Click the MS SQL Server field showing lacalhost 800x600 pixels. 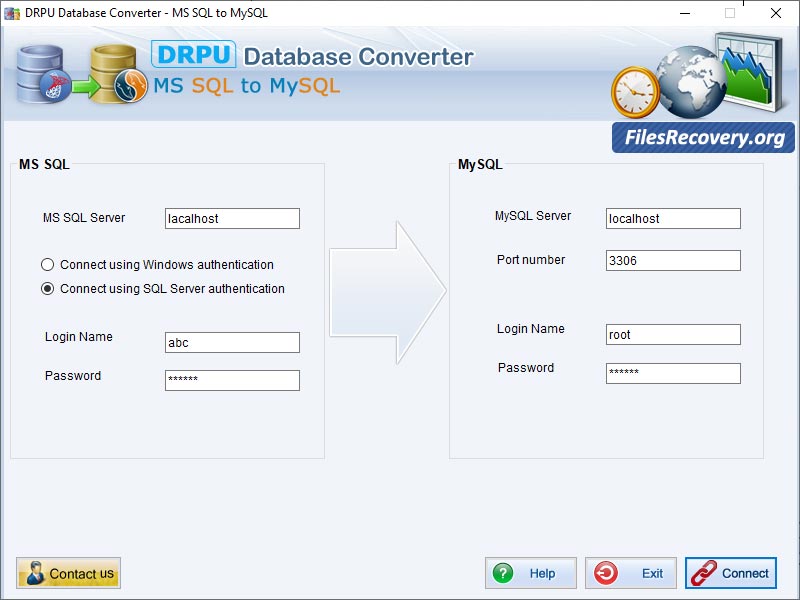coord(232,218)
